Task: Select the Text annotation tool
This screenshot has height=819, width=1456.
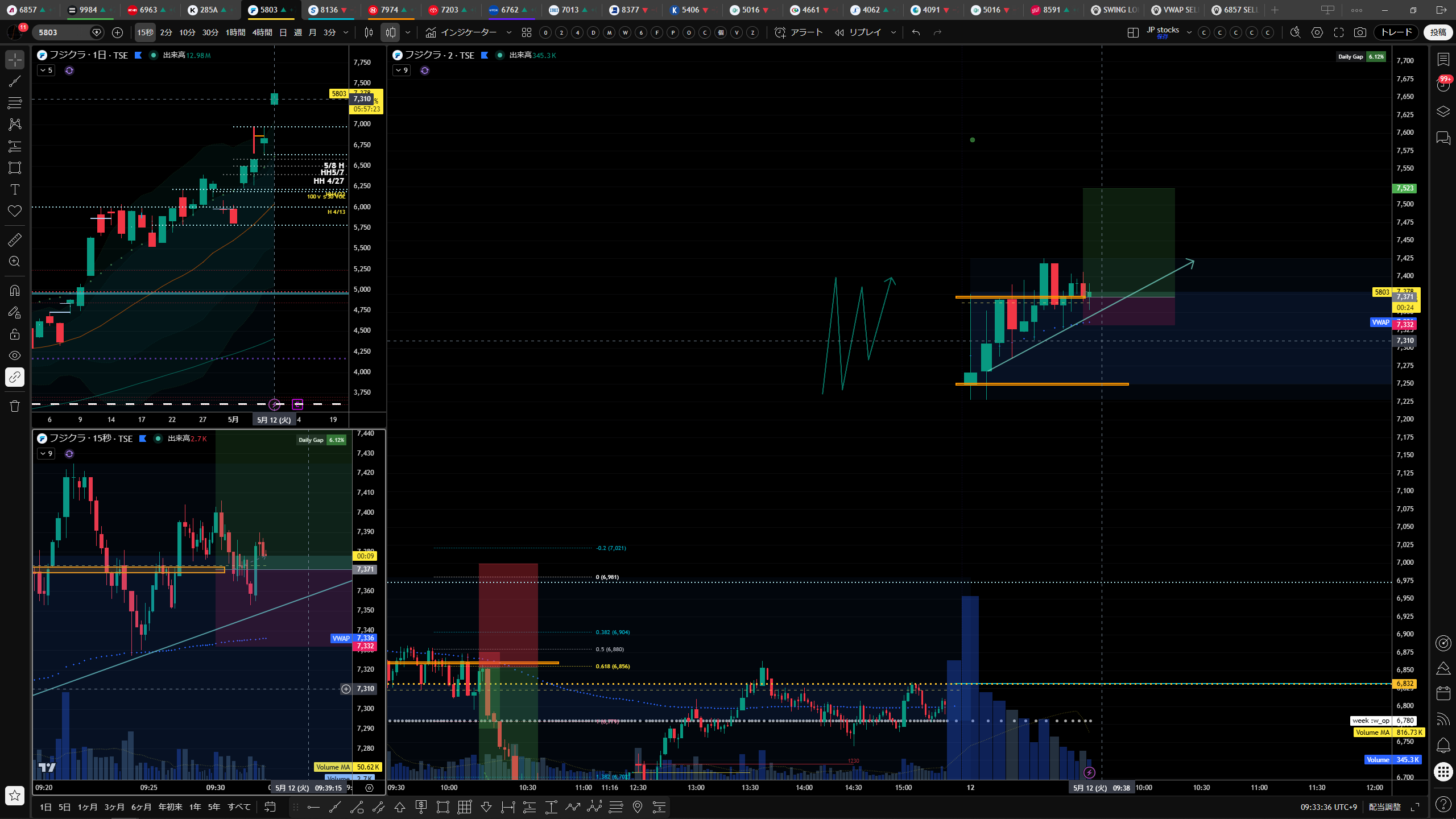Action: point(15,189)
